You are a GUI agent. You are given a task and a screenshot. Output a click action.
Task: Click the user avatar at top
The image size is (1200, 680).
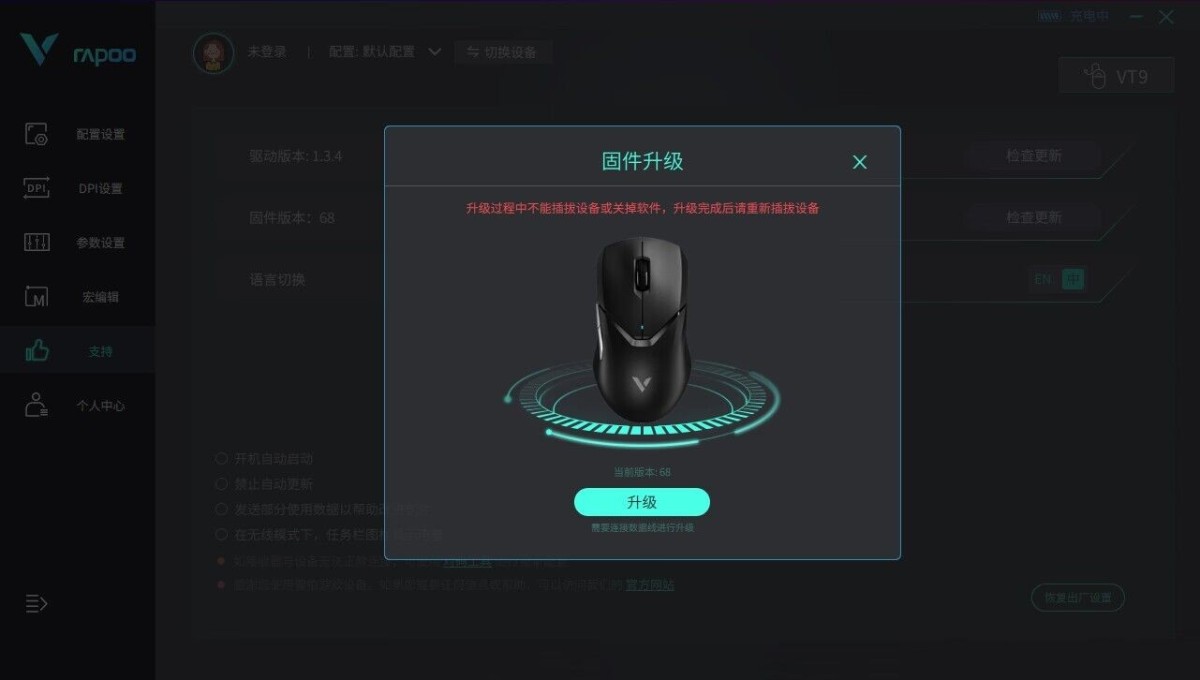pos(213,52)
